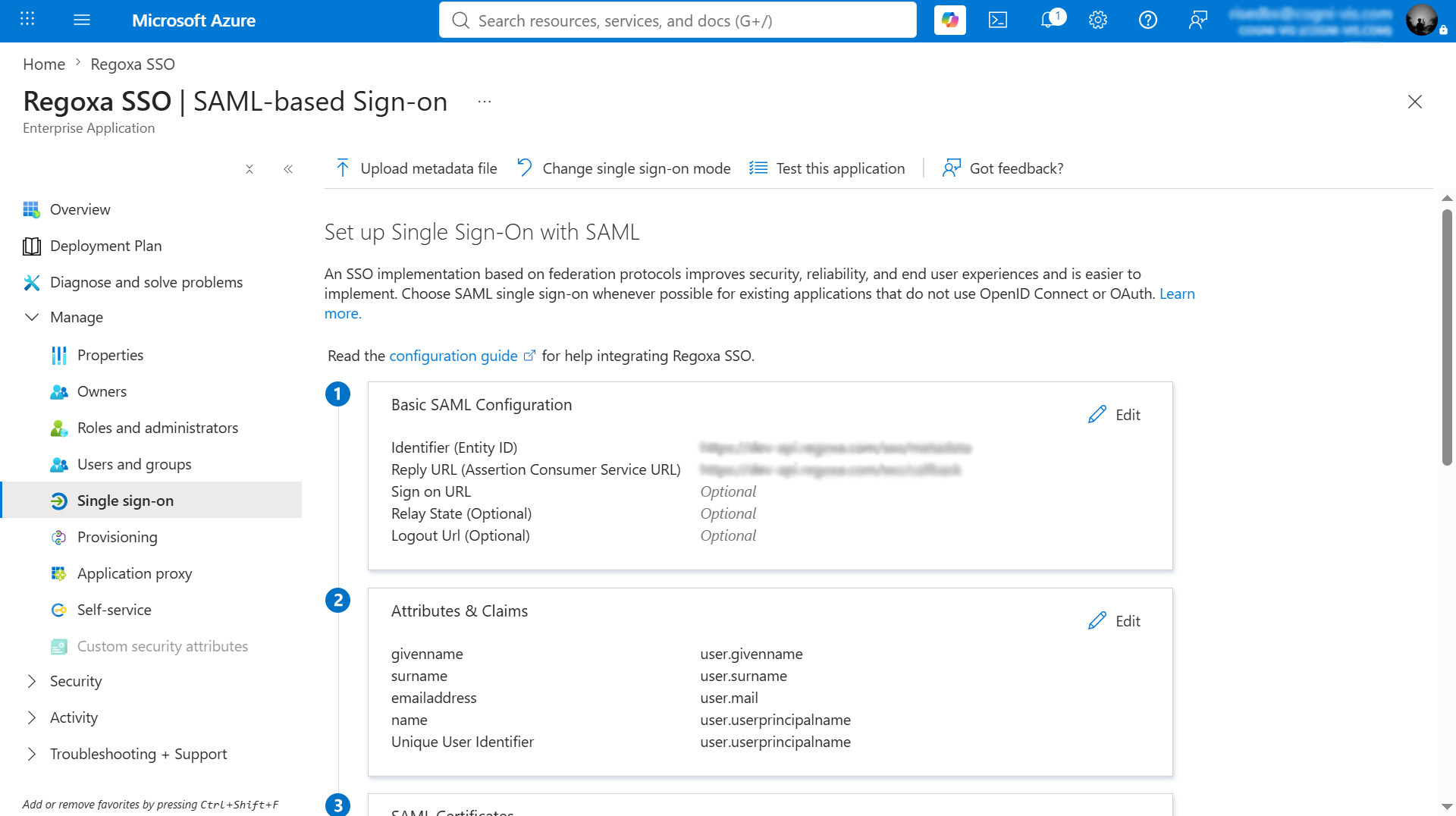1456x816 pixels.
Task: Close the SAML-based Sign-on blade
Action: (1415, 102)
